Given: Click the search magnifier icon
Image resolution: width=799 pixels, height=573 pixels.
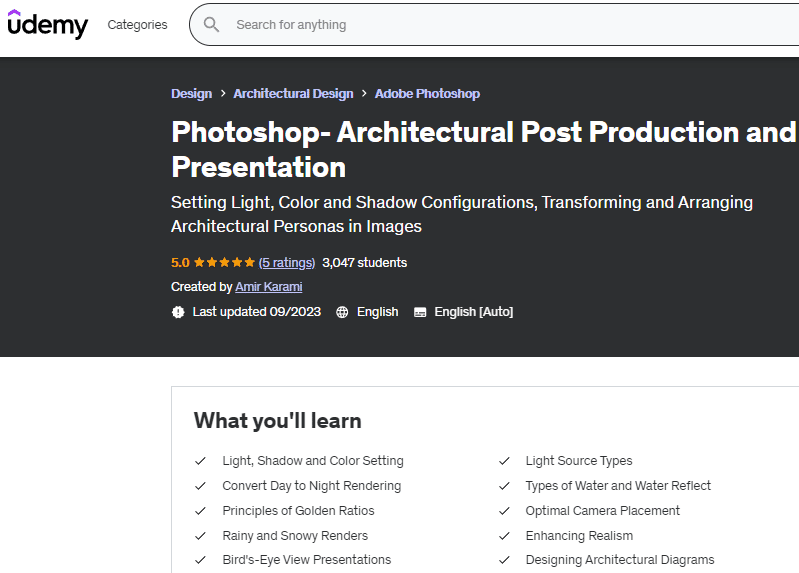Looking at the screenshot, I should [211, 25].
